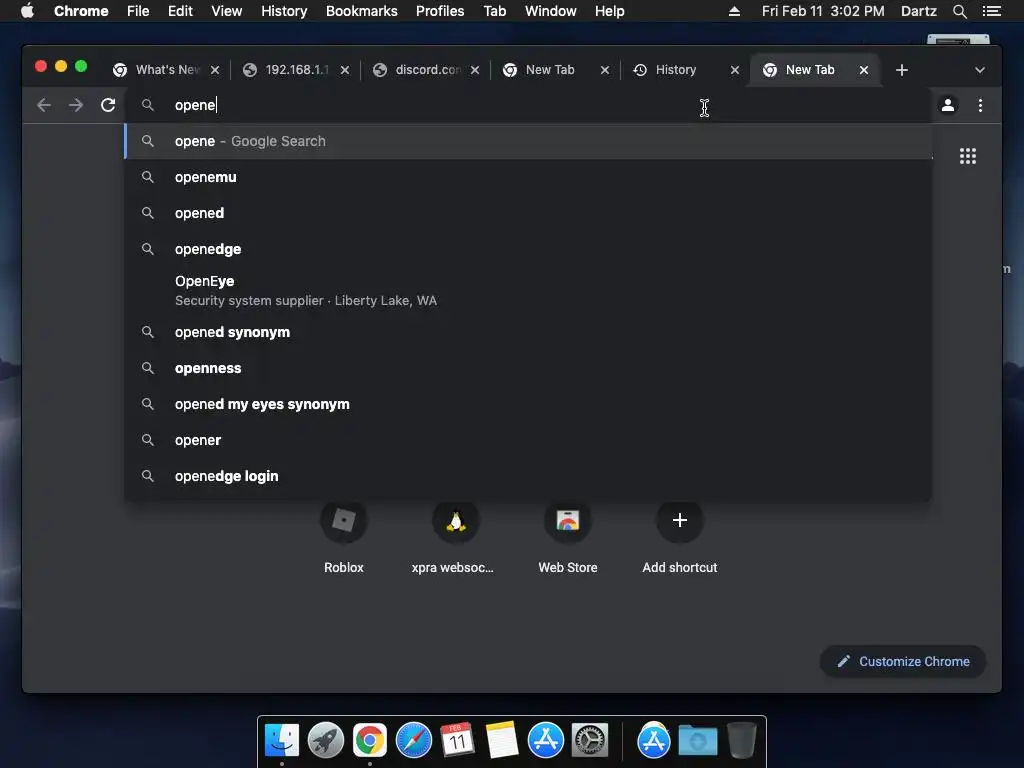This screenshot has height=768, width=1024.
Task: Open Spotlight search in menu bar
Action: coord(959,11)
